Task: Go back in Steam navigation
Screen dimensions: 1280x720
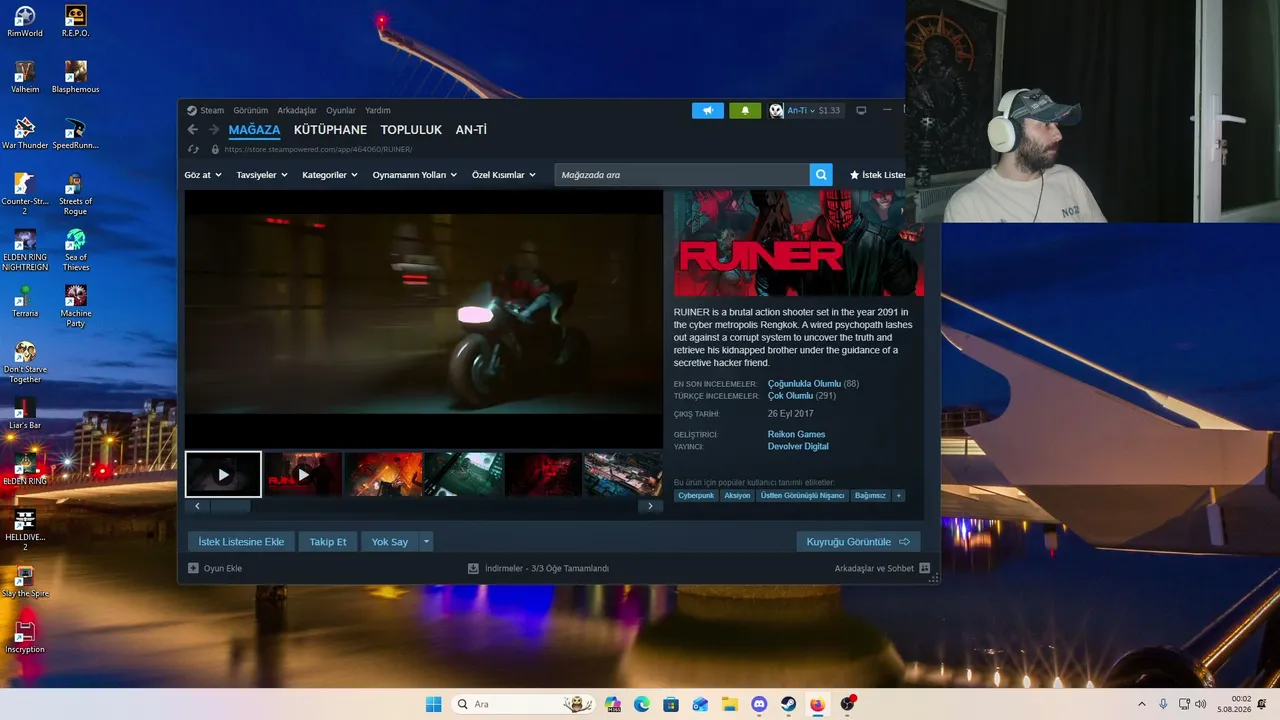Action: 193,130
